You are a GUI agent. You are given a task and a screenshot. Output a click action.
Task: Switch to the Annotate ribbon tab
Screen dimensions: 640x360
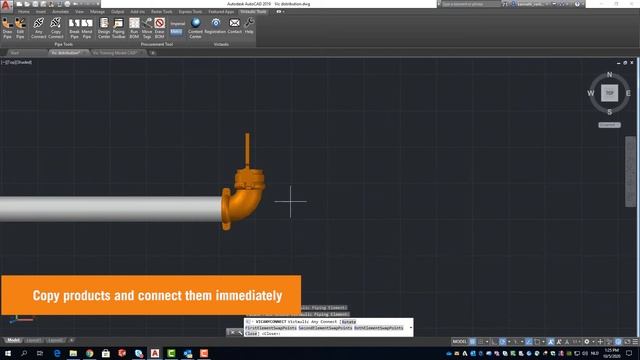(x=60, y=12)
